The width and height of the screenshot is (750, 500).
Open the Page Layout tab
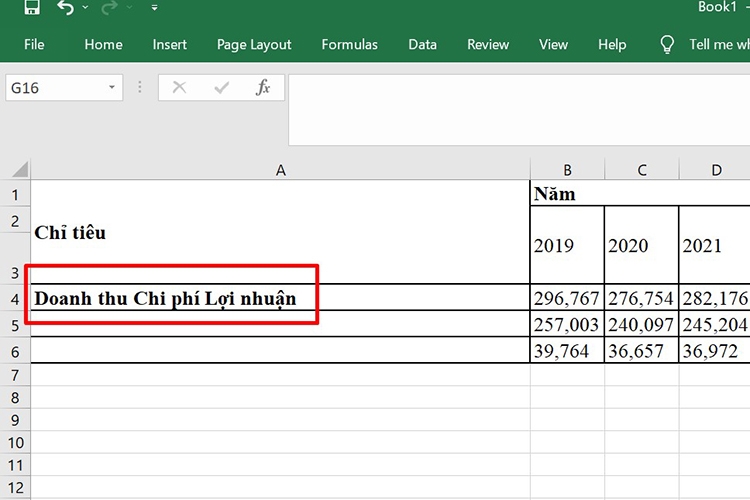pos(254,44)
